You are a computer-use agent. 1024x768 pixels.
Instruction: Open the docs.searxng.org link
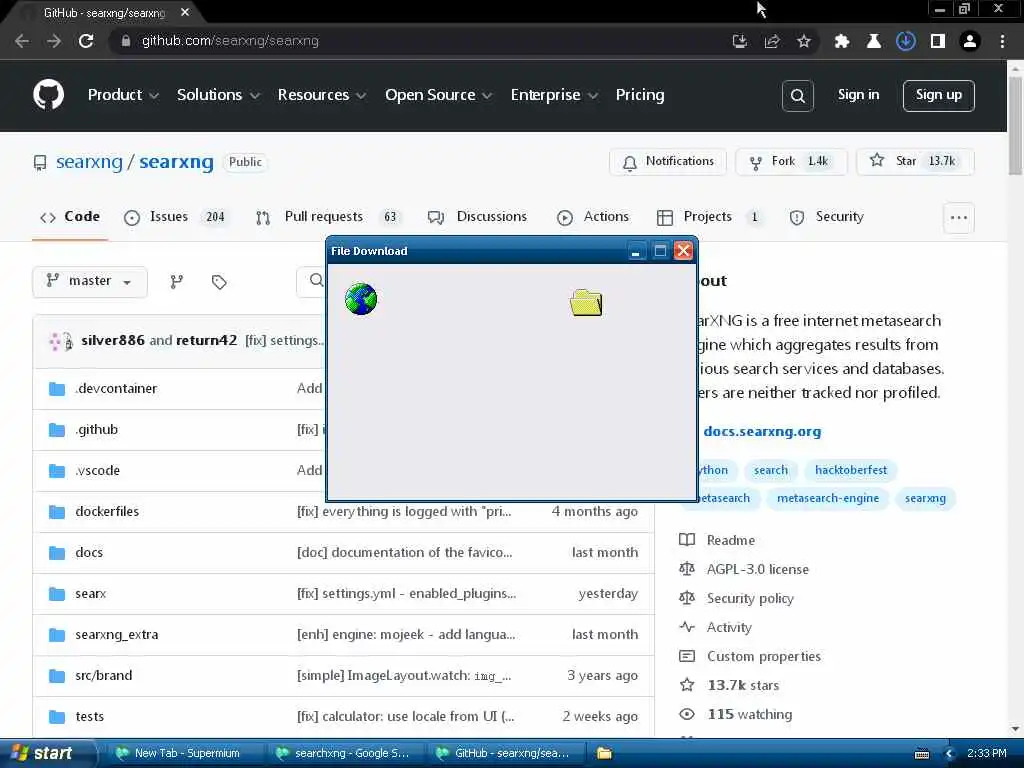762,432
